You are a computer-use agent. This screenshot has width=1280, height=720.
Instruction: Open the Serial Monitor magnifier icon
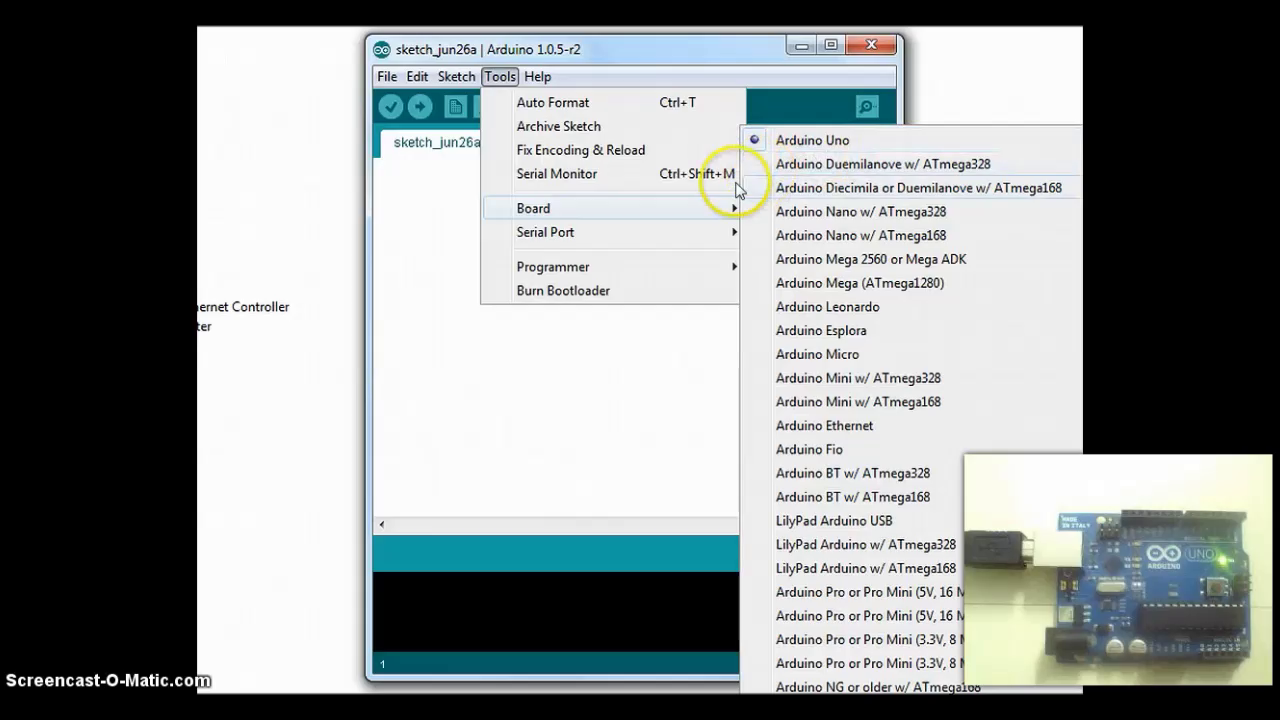point(866,107)
